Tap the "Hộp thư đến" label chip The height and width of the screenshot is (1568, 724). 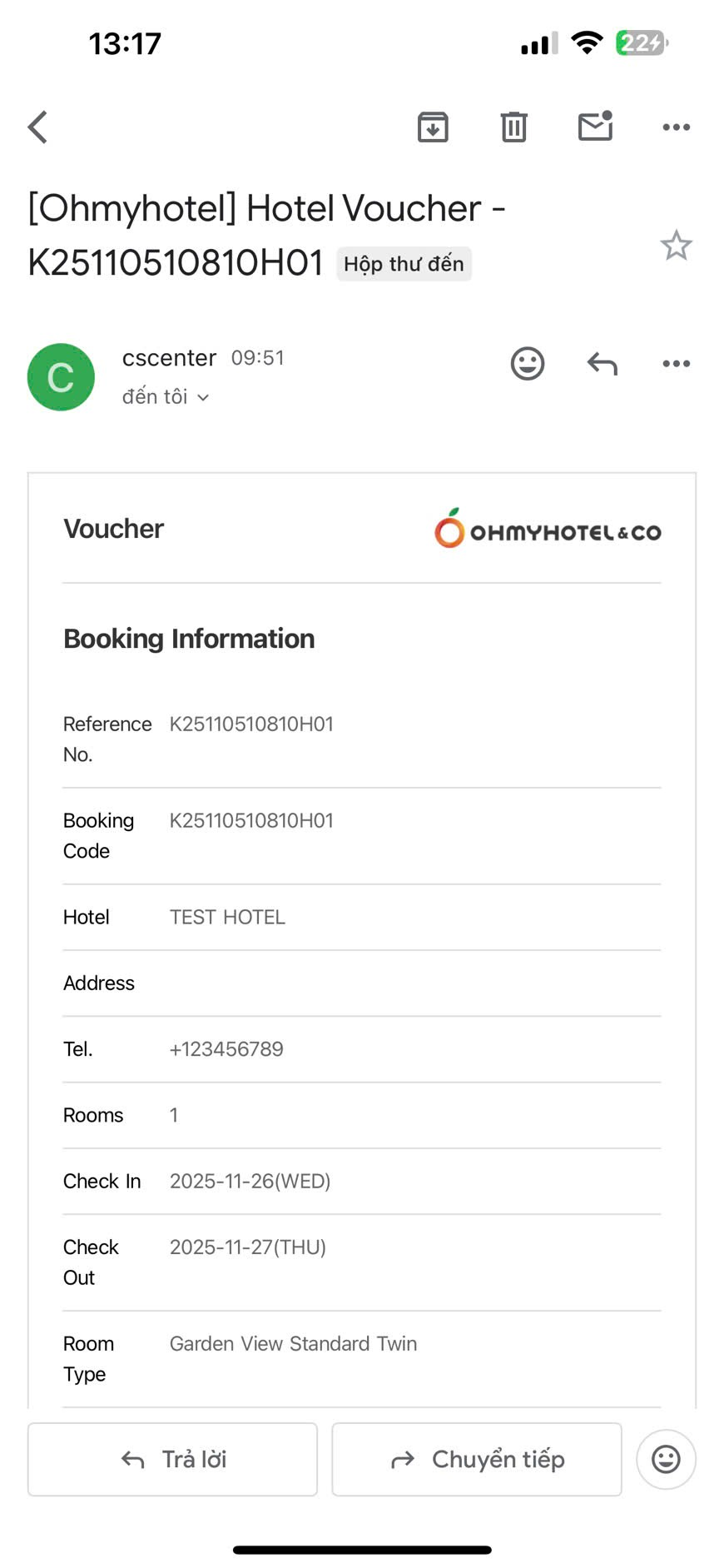[x=404, y=264]
